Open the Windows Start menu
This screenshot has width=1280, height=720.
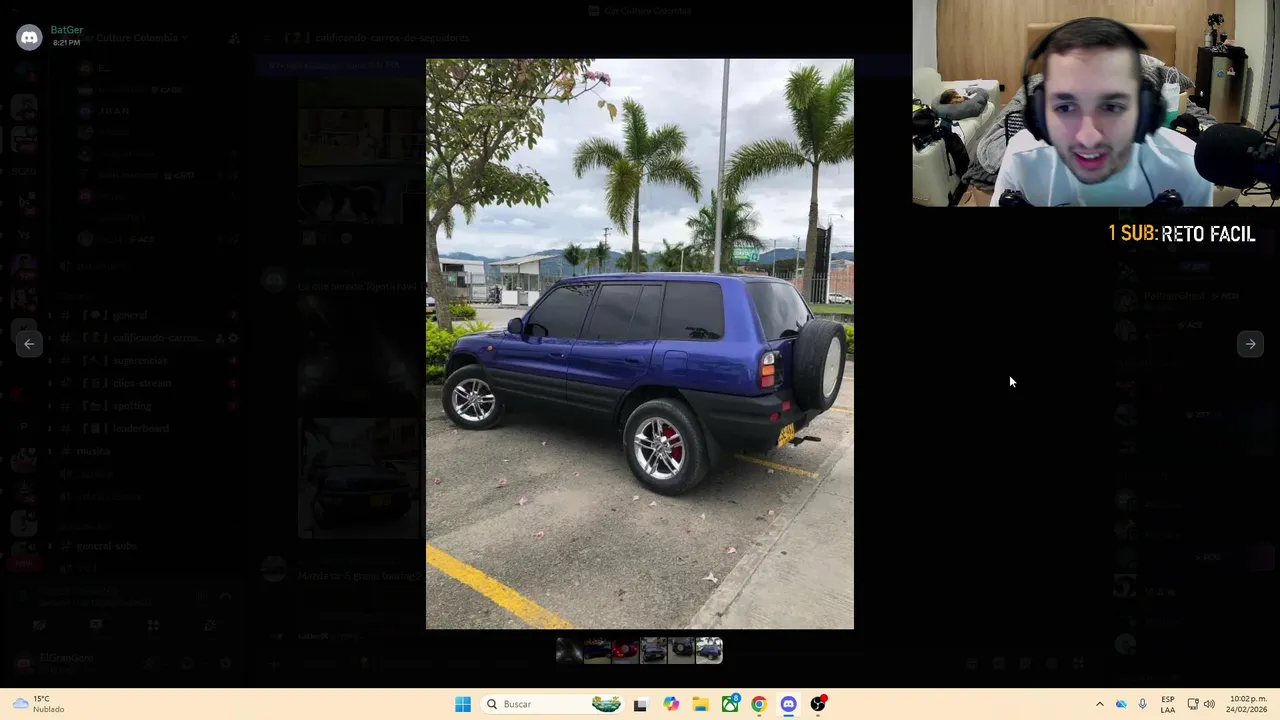pos(463,704)
